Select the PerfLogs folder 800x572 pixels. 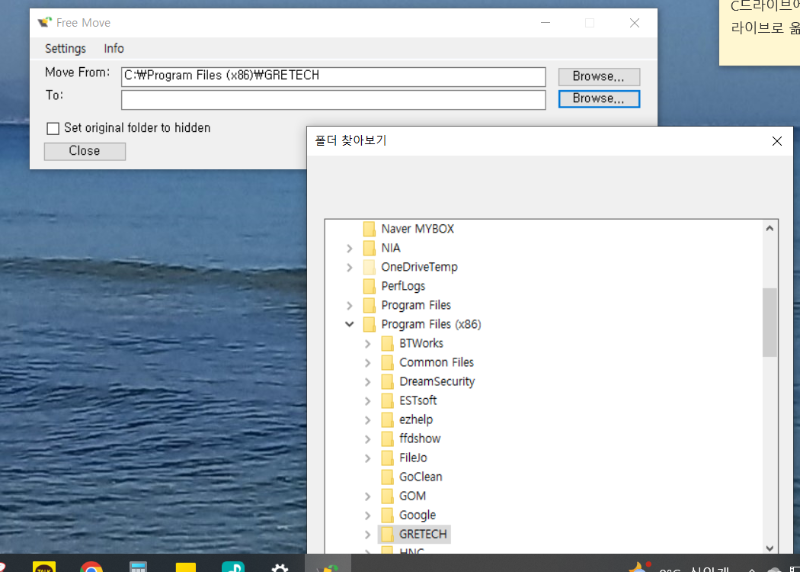coord(403,286)
